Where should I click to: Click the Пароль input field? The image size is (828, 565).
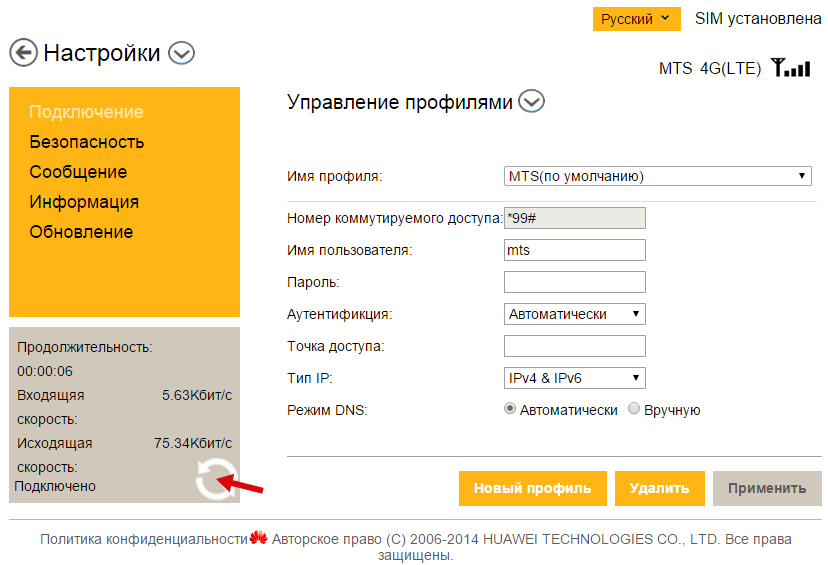tap(575, 282)
